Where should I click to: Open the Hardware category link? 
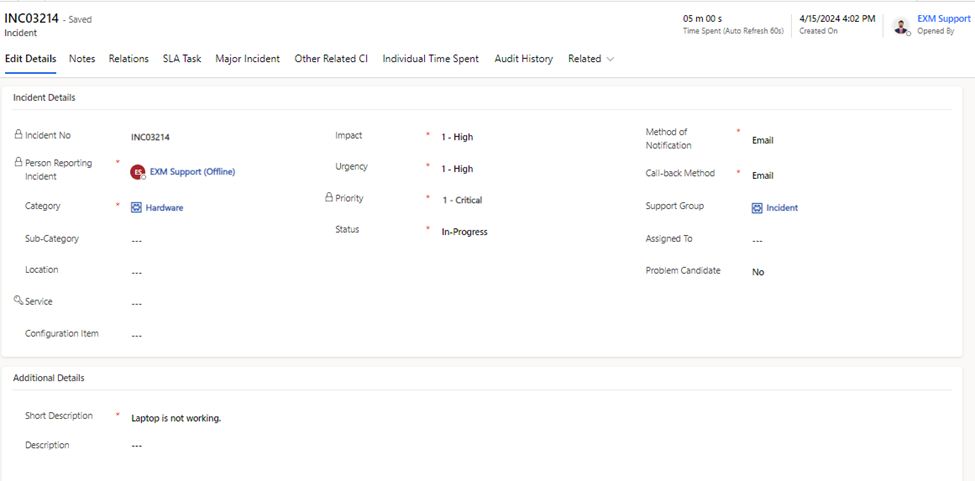(x=164, y=208)
